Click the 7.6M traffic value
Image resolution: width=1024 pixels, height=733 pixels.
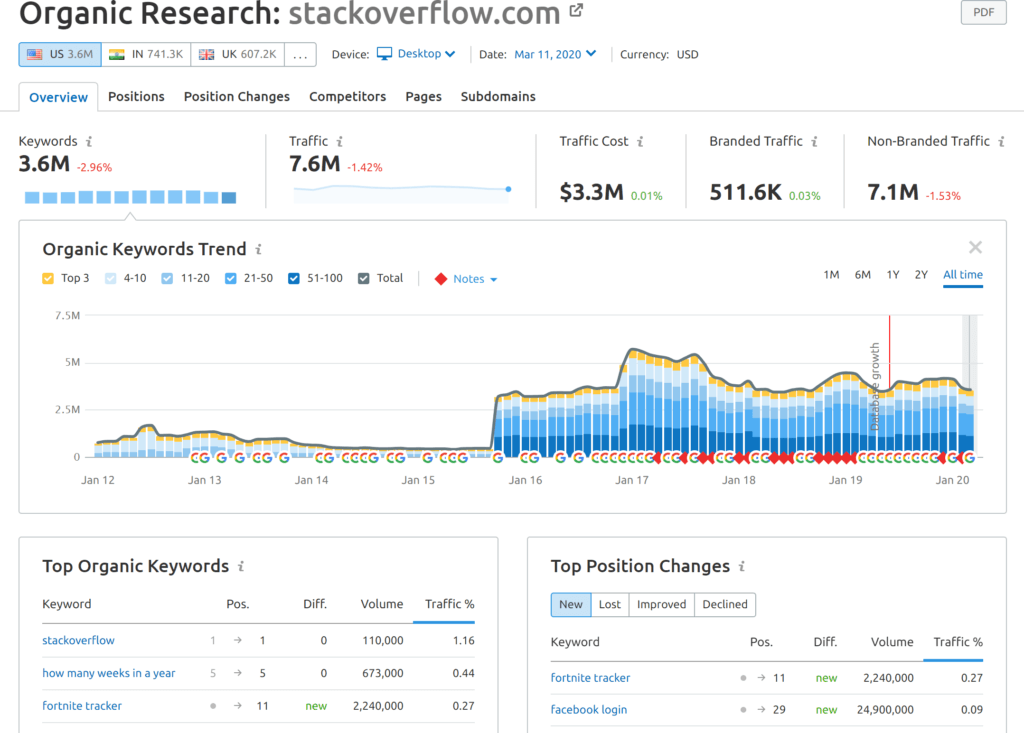315,164
